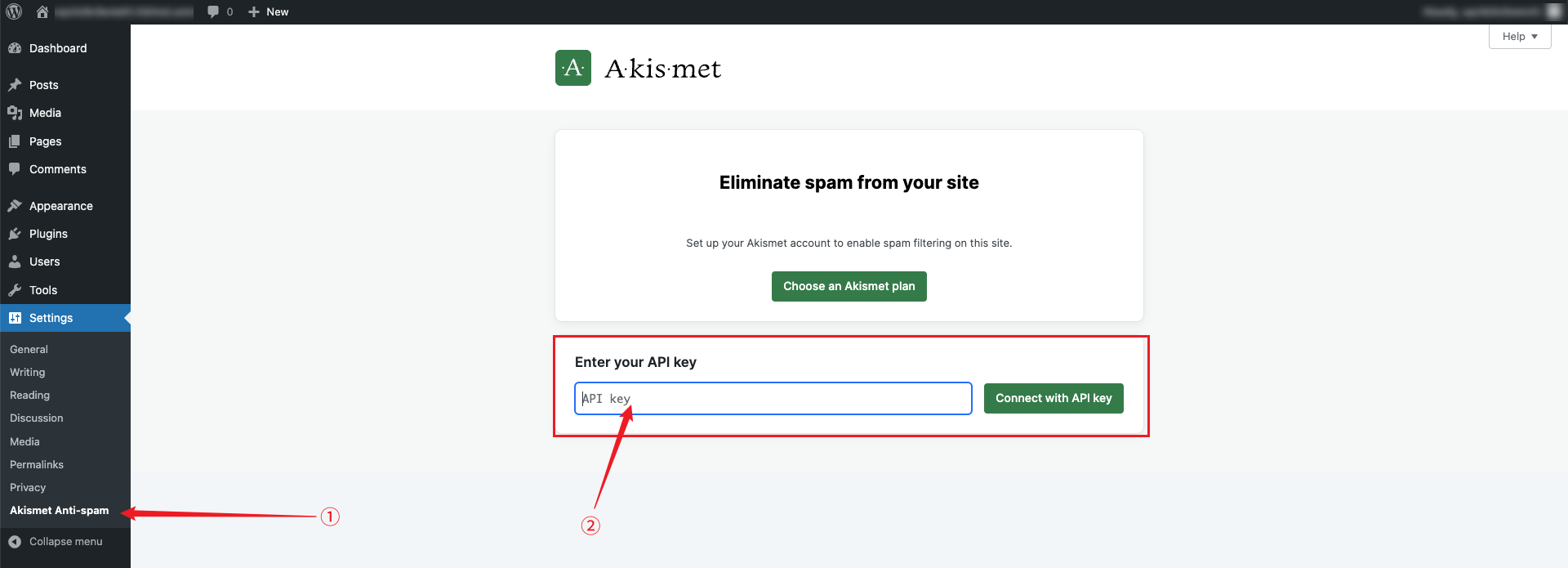Expand the Help dropdown

(x=1520, y=37)
